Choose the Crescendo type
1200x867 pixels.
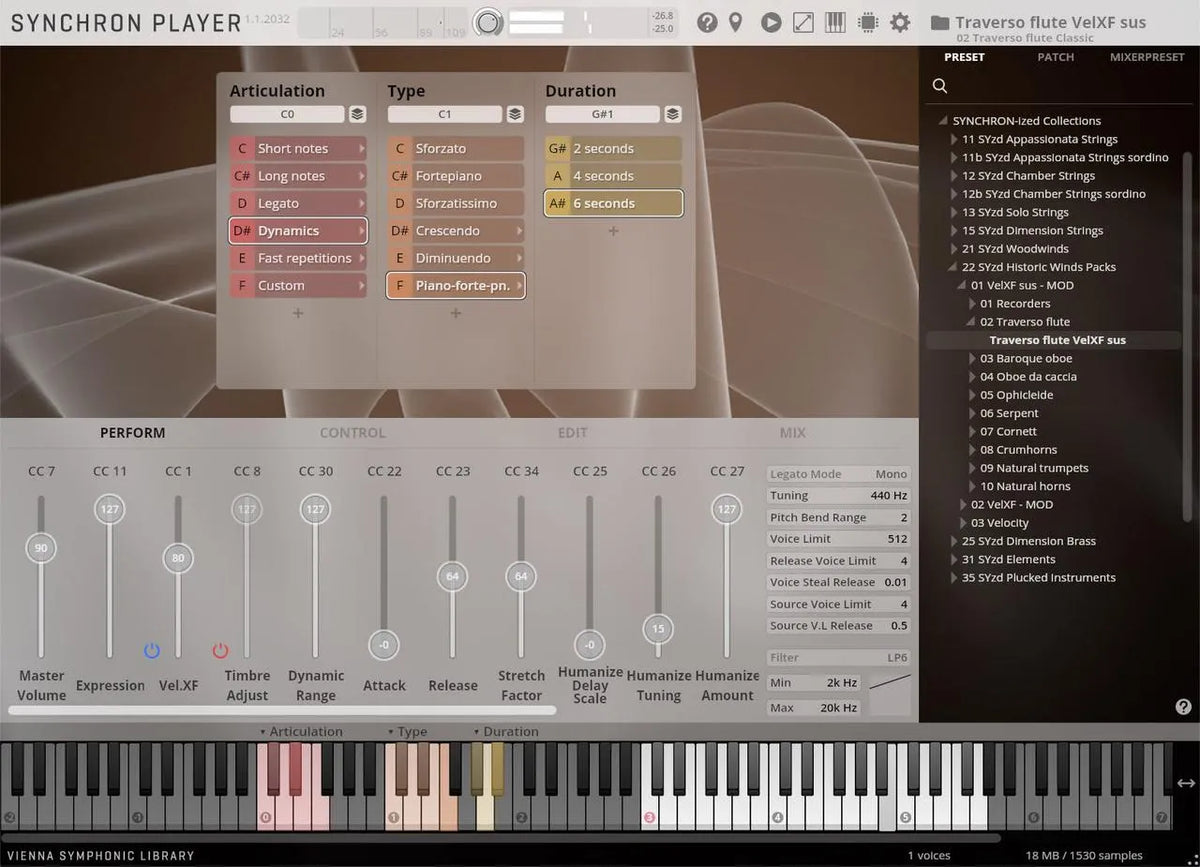(455, 231)
